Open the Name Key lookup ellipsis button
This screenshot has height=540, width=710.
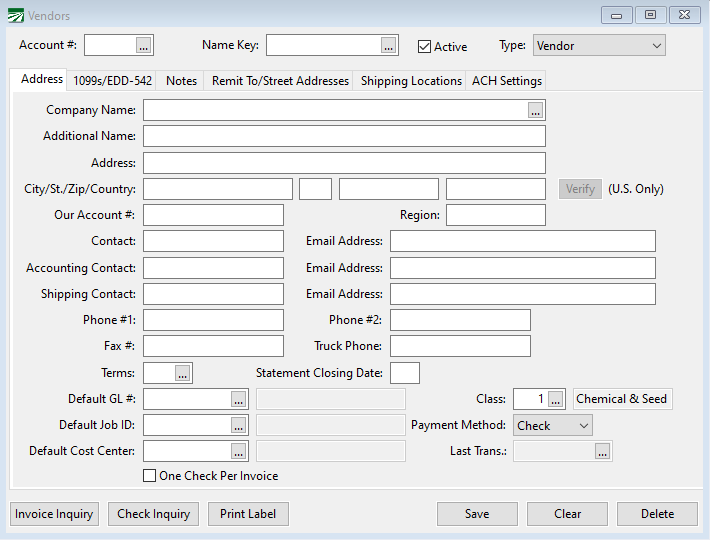coord(388,46)
